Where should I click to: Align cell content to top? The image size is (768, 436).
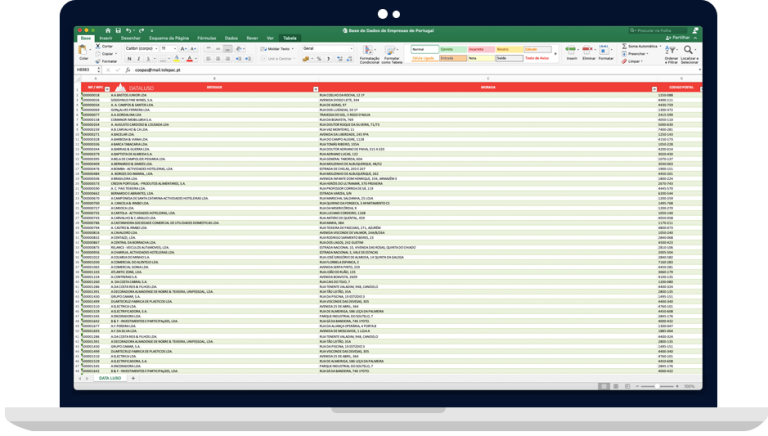point(208,49)
